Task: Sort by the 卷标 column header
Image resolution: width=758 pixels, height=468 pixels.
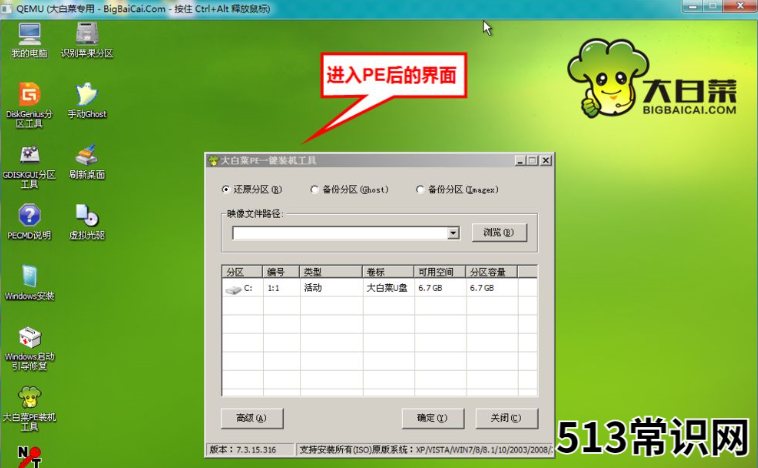Action: pos(388,272)
